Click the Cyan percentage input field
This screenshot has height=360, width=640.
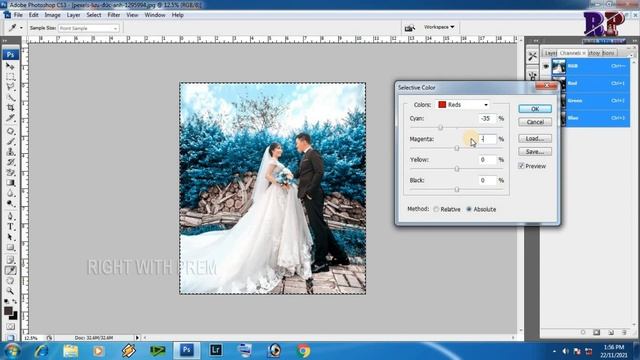click(486, 118)
